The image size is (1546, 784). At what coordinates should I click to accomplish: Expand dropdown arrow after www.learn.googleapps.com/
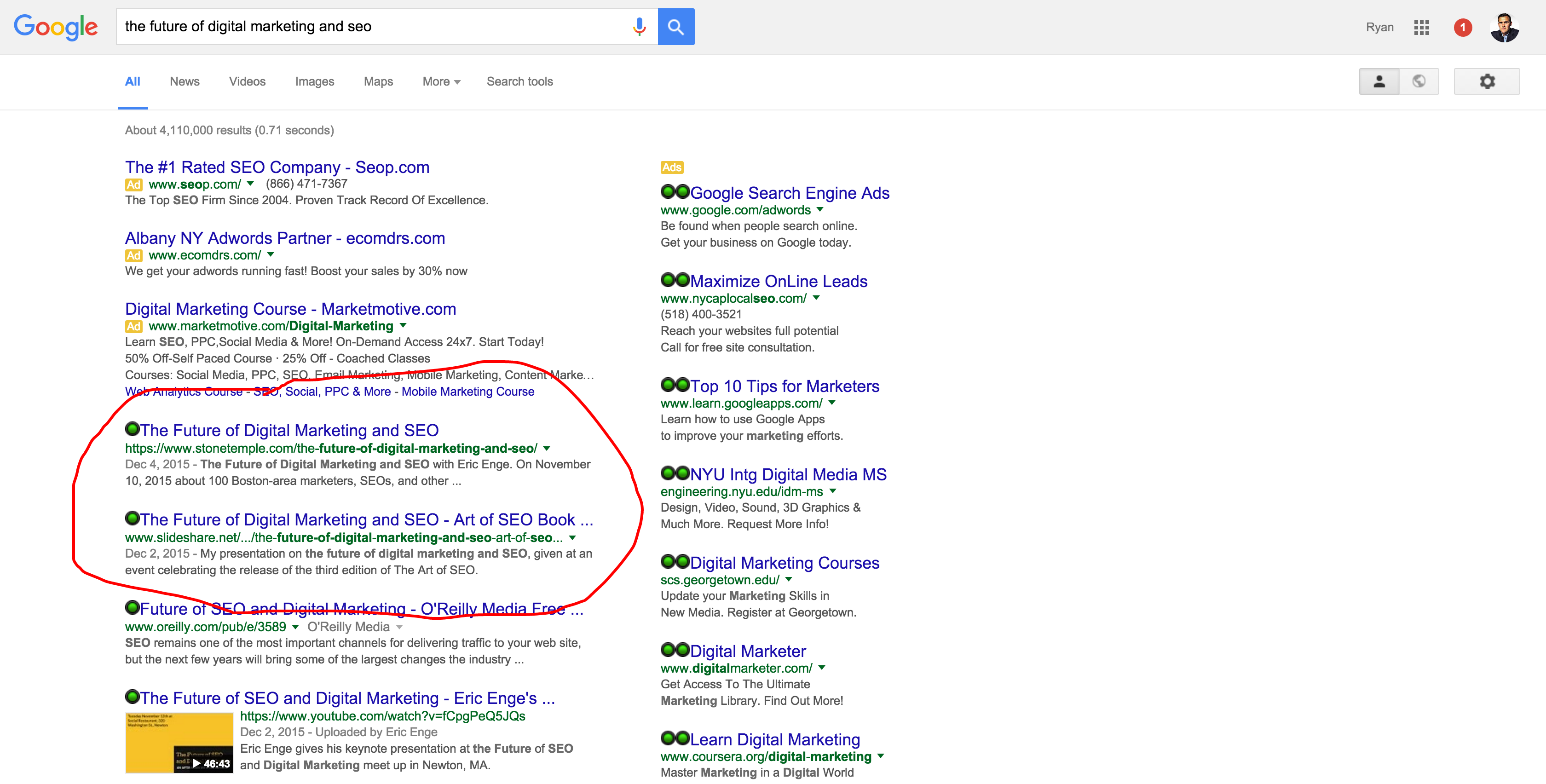pos(832,403)
